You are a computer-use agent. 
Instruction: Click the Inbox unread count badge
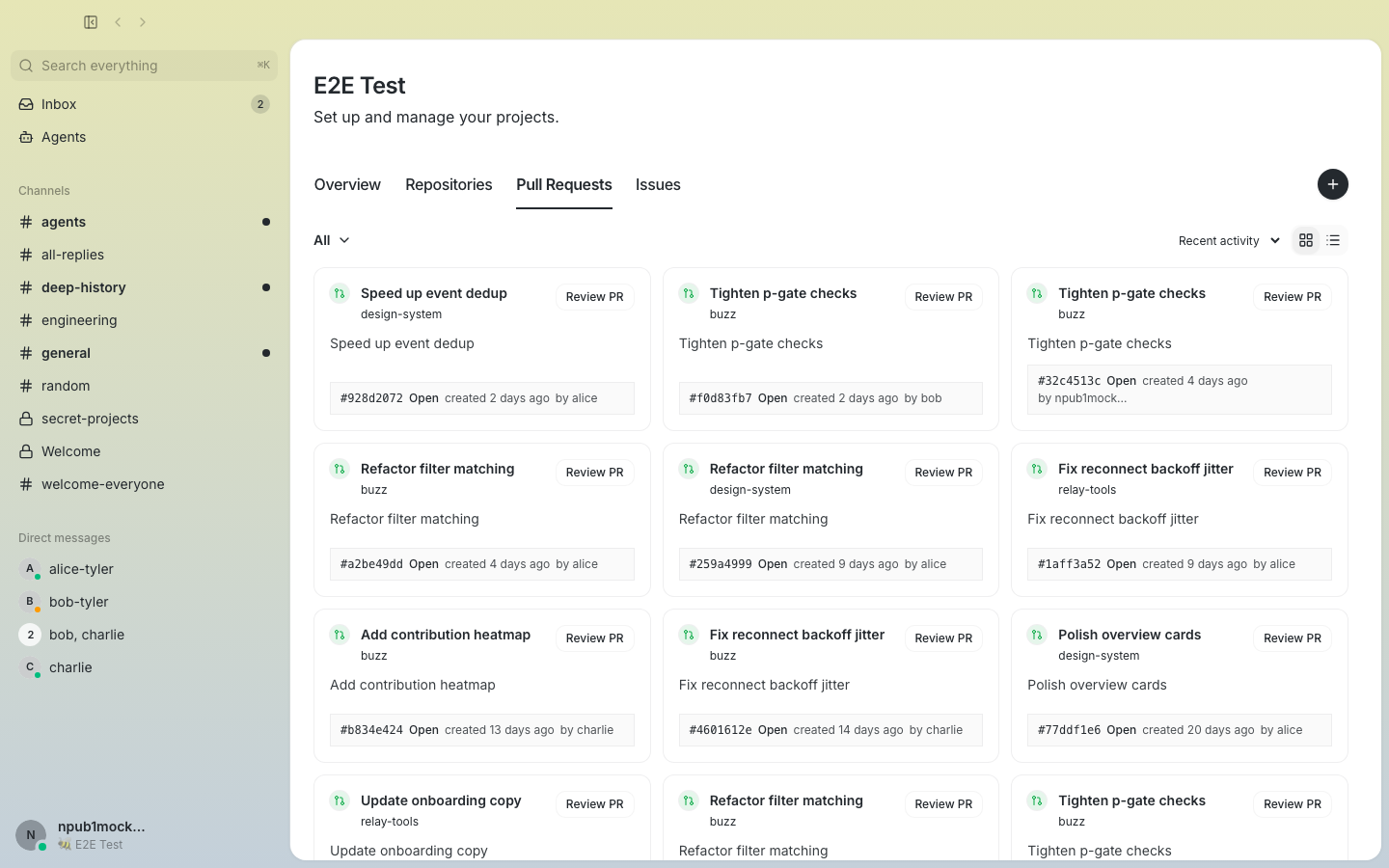(260, 104)
